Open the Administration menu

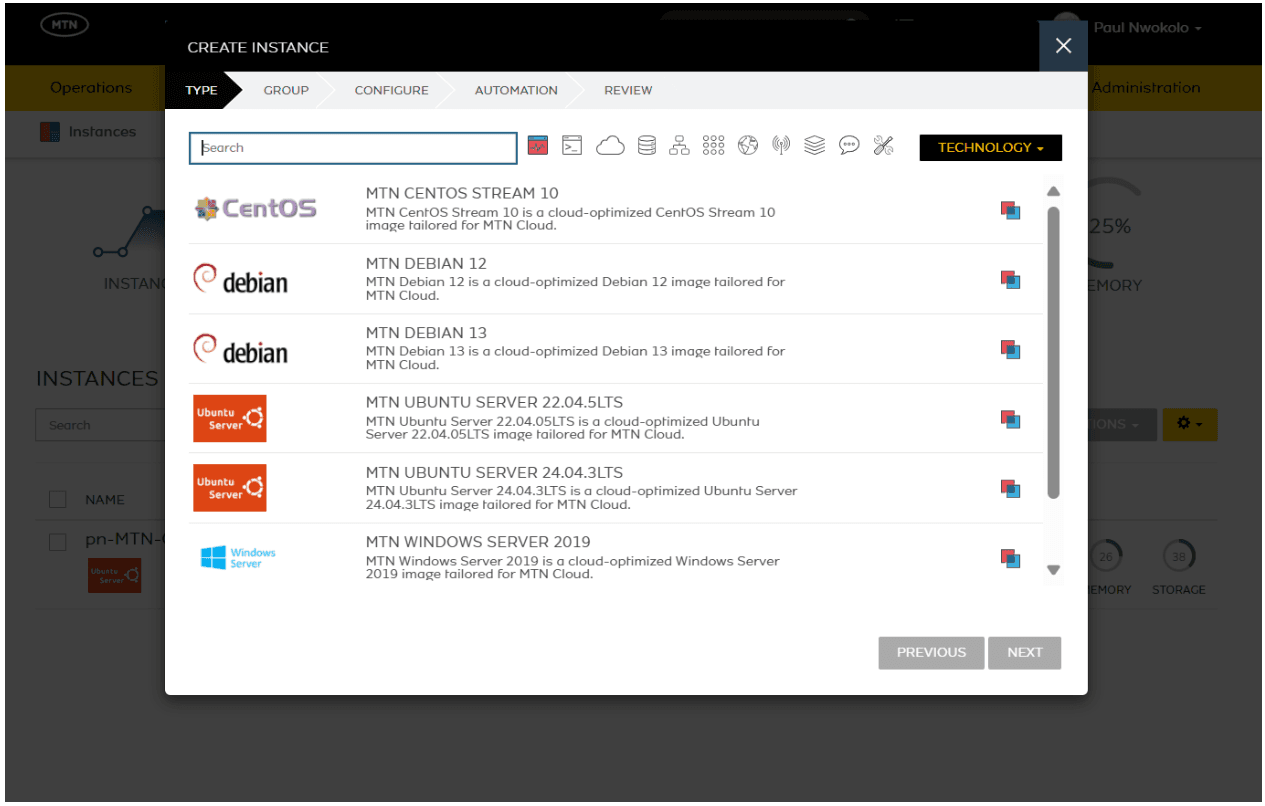pos(1146,88)
